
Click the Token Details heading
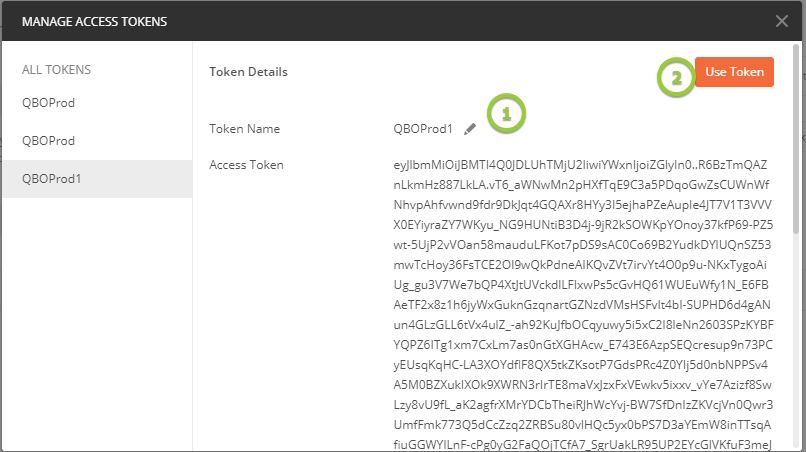(248, 72)
